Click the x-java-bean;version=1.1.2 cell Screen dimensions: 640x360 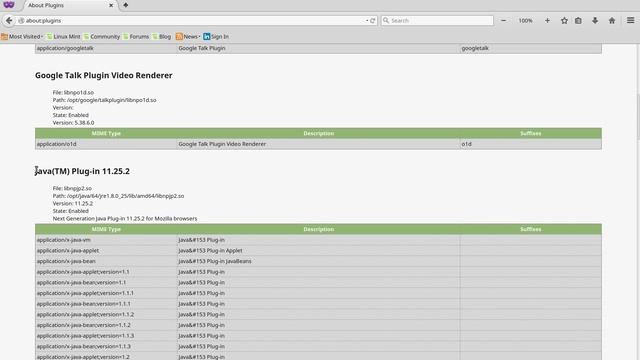[106, 325]
